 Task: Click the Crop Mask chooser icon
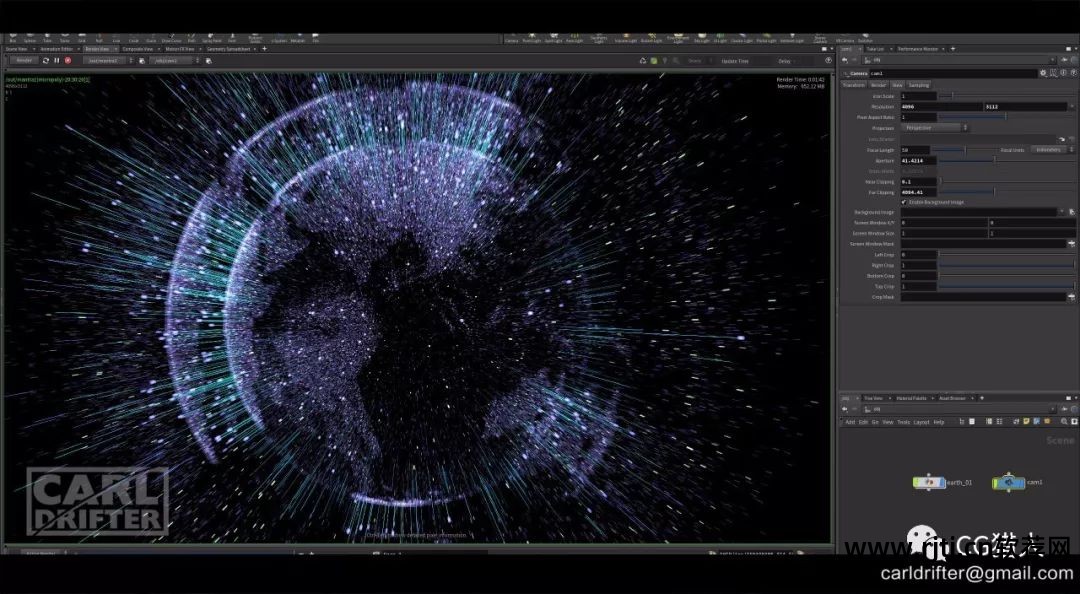point(1071,297)
